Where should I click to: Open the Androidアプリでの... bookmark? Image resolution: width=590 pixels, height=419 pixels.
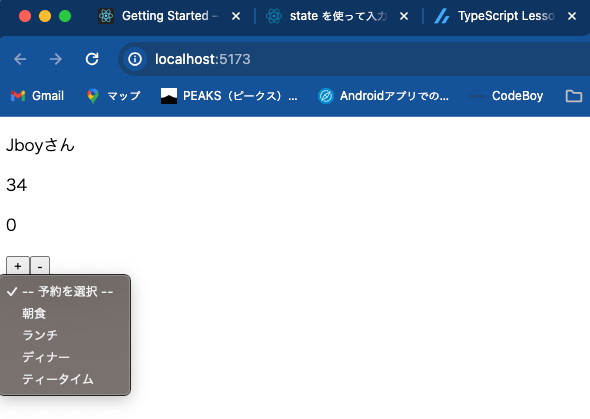click(384, 96)
